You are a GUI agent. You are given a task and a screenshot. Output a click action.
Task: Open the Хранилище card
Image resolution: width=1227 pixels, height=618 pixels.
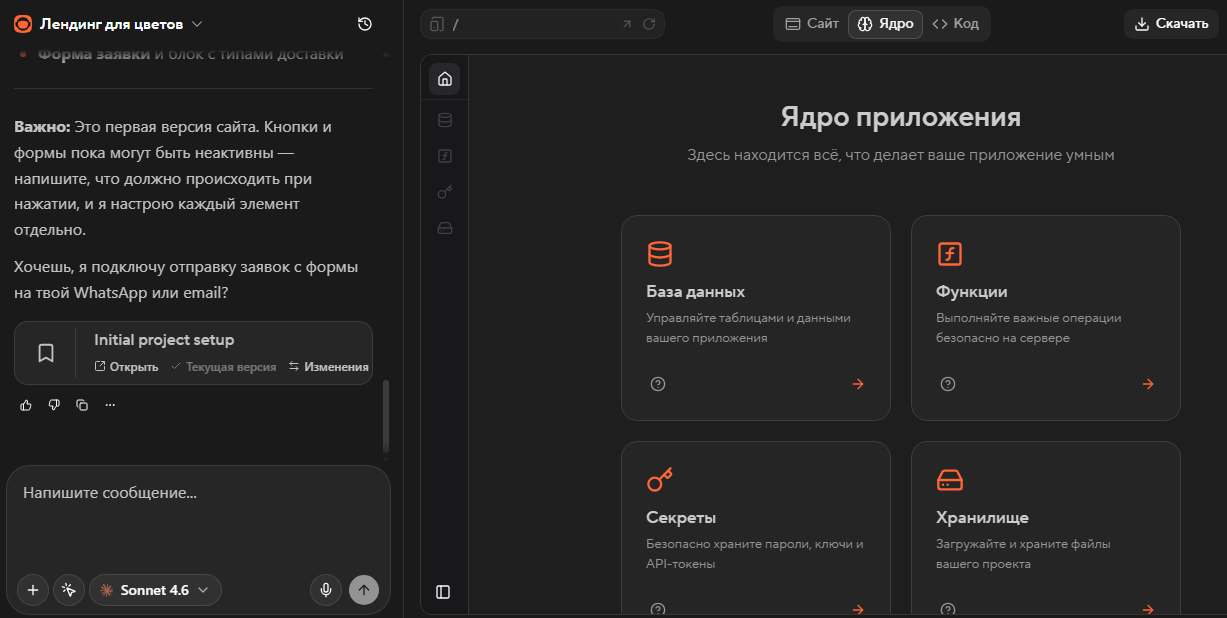point(1046,529)
